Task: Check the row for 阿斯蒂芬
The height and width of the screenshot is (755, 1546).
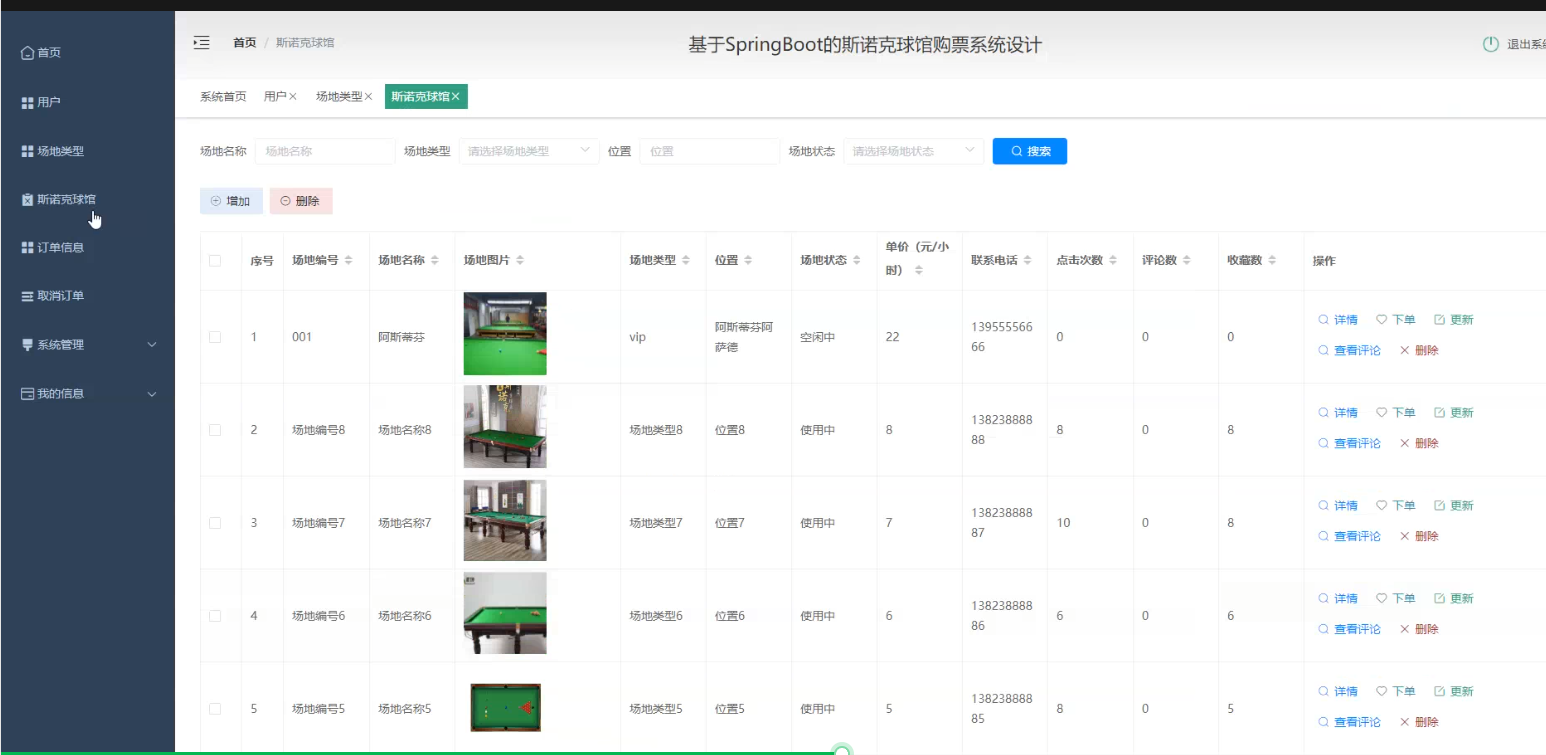Action: 215,337
